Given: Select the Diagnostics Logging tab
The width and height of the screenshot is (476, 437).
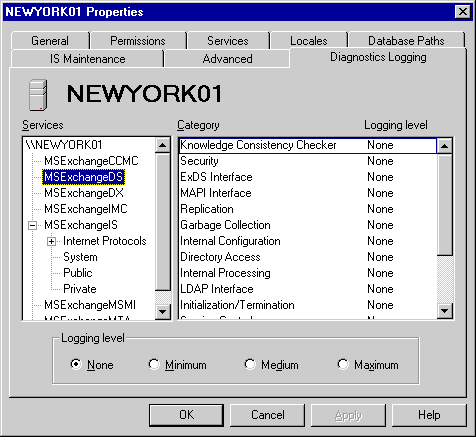Looking at the screenshot, I should (378, 57).
